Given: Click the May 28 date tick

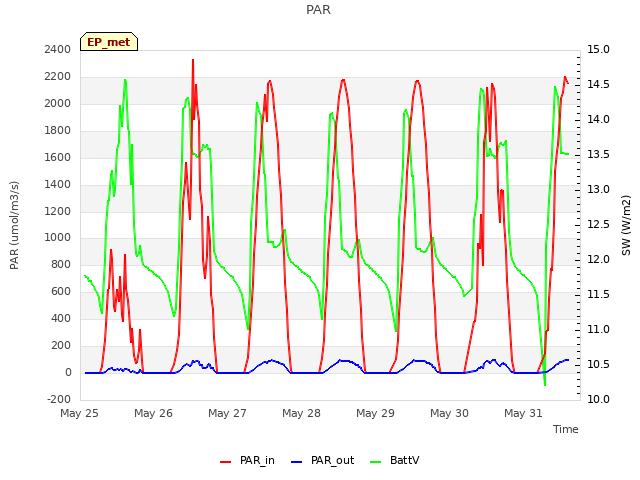Looking at the screenshot, I should coord(301,413).
